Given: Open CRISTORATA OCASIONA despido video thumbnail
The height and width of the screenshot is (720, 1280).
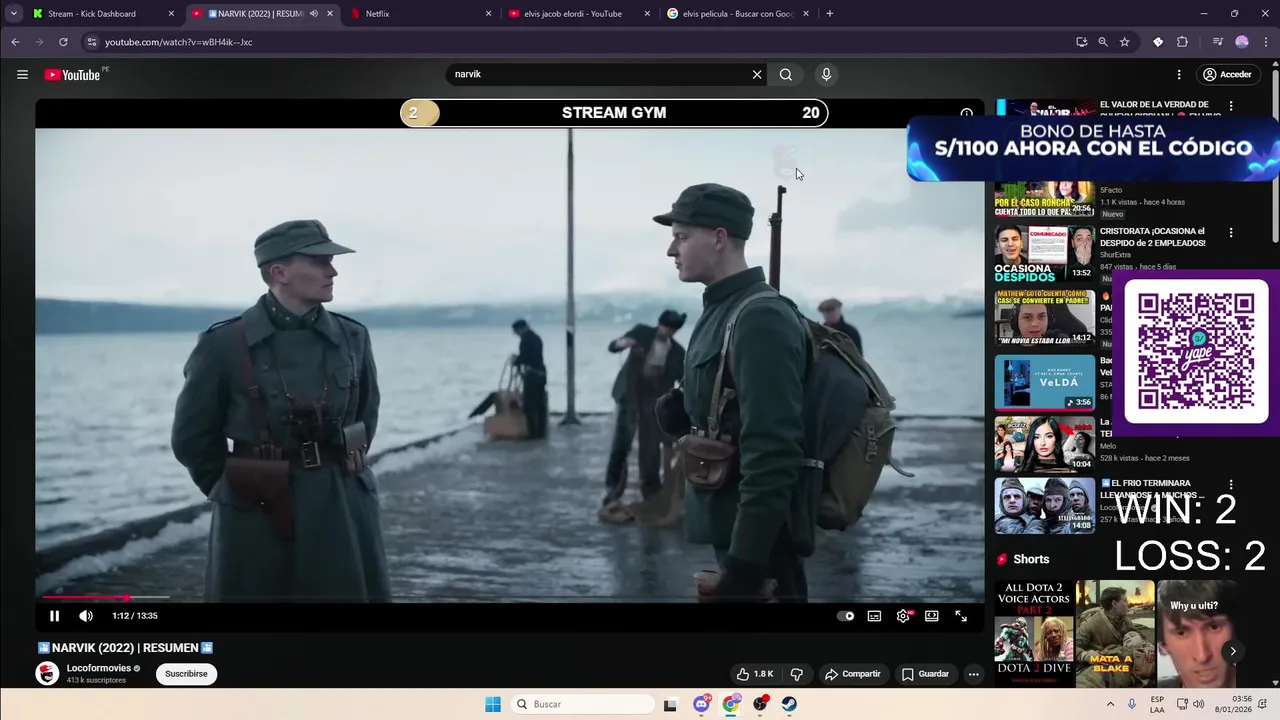Looking at the screenshot, I should [x=1045, y=253].
